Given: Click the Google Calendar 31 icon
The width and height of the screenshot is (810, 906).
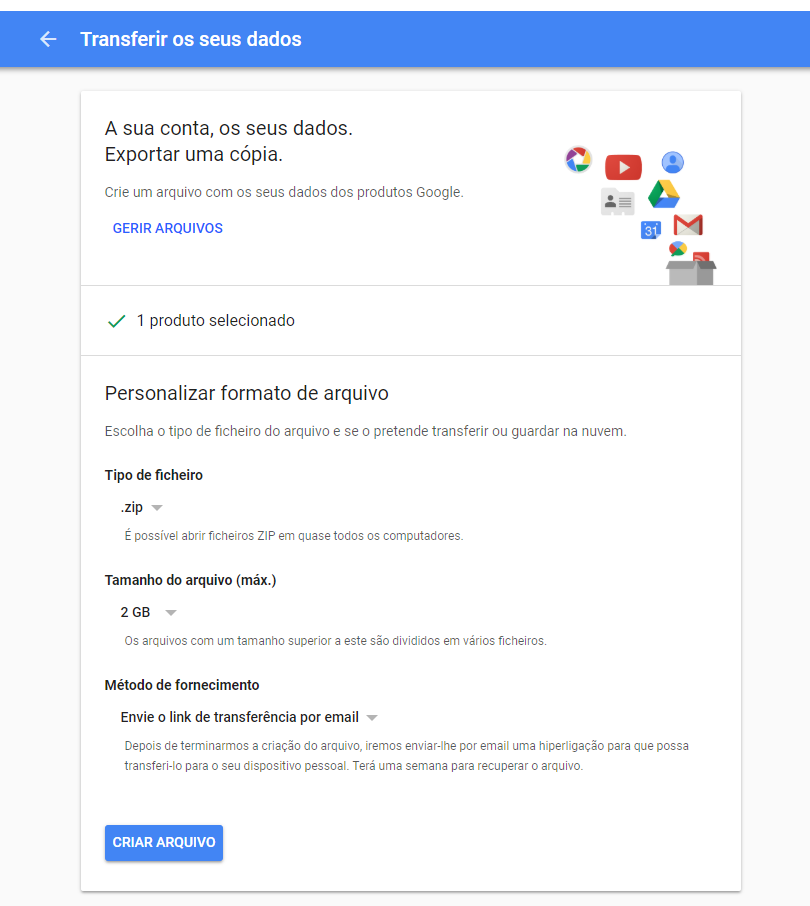Looking at the screenshot, I should point(651,230).
